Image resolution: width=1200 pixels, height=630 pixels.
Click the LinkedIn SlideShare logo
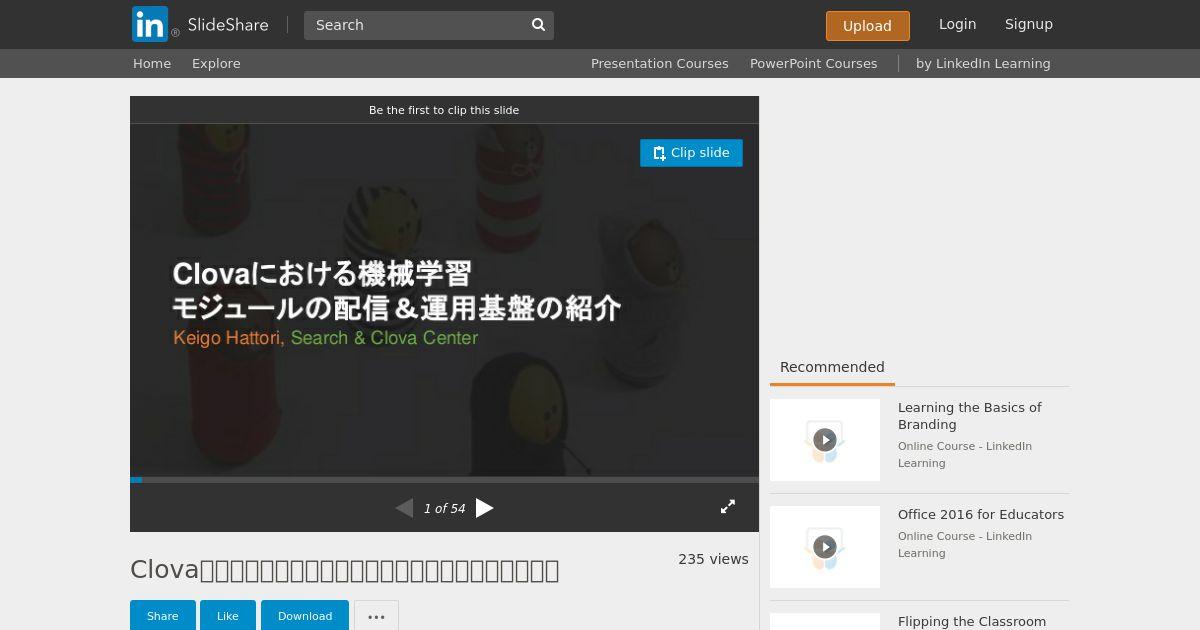(200, 24)
